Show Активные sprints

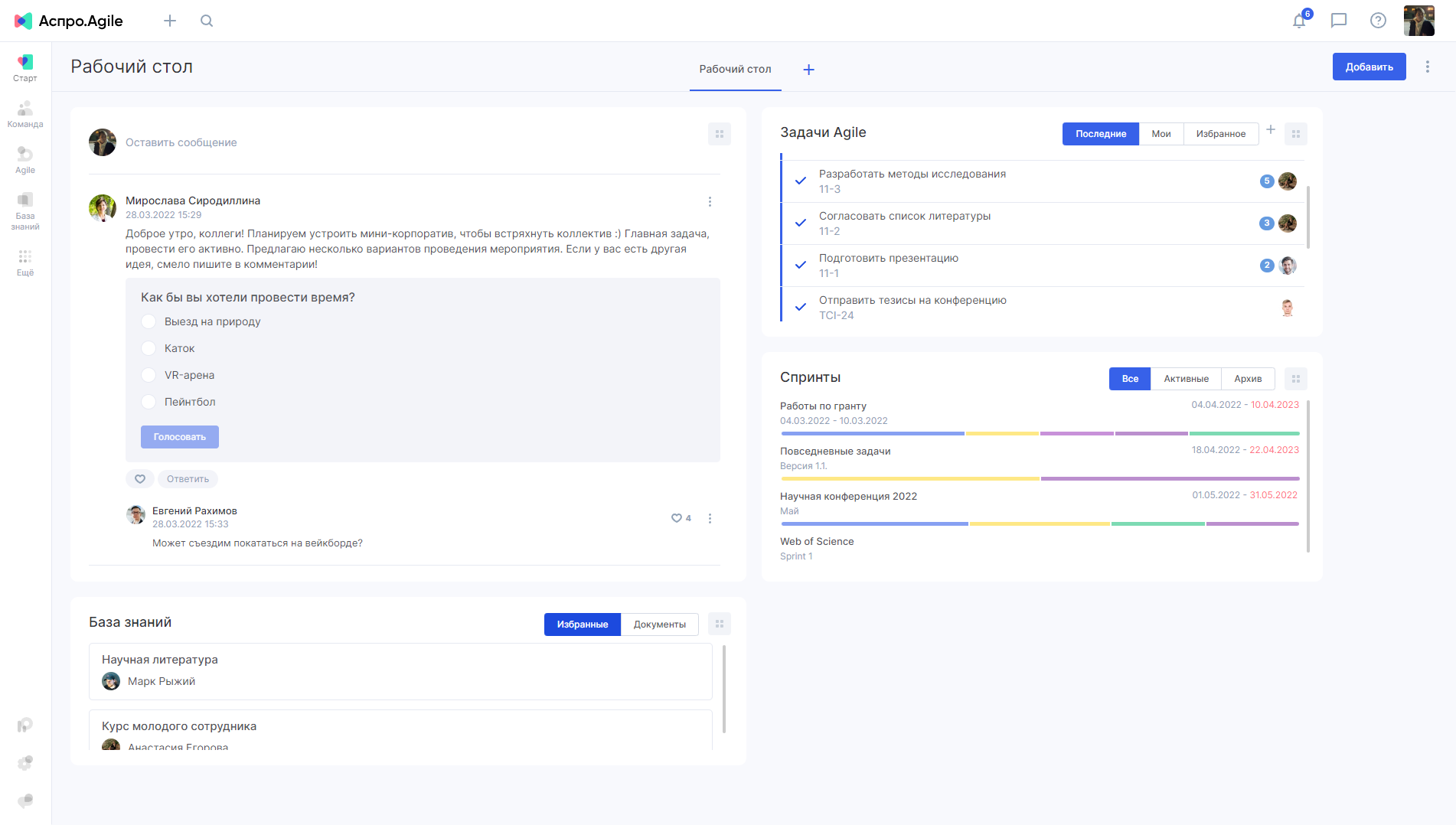pyautogui.click(x=1186, y=379)
